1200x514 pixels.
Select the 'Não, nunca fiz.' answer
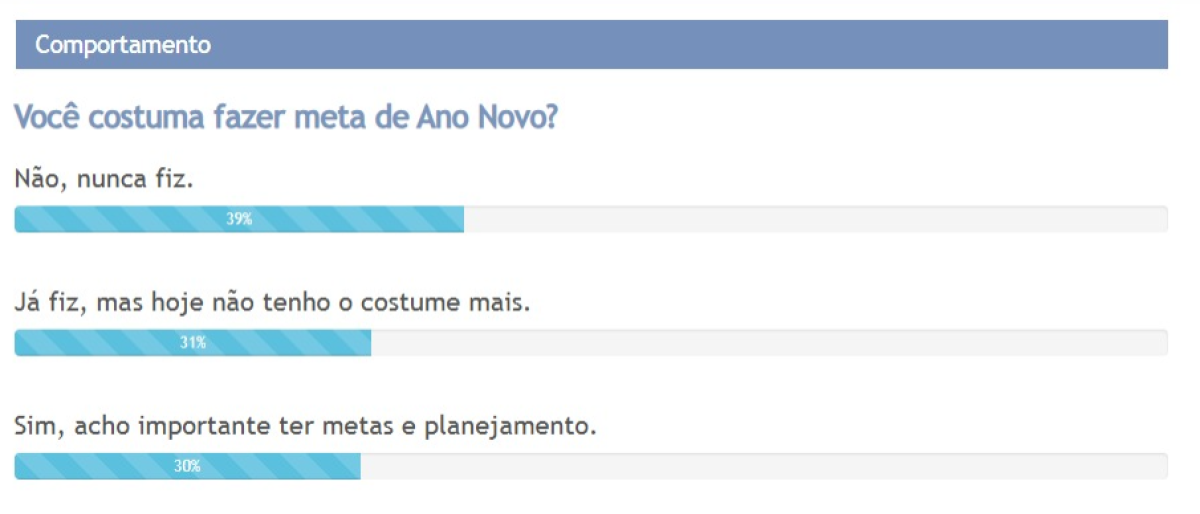[103, 180]
